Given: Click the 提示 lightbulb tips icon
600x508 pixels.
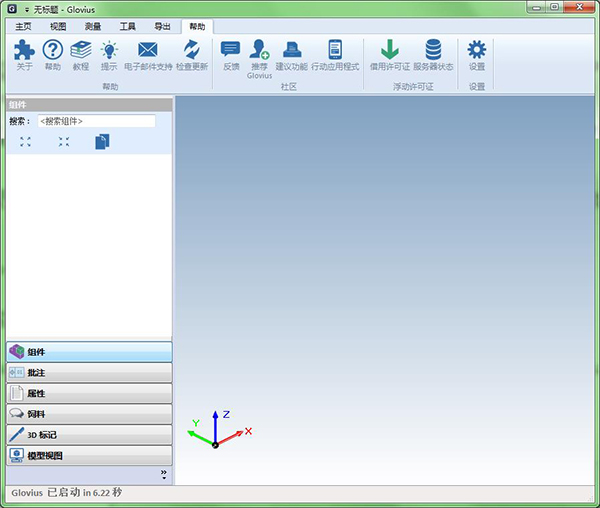Looking at the screenshot, I should (x=108, y=50).
